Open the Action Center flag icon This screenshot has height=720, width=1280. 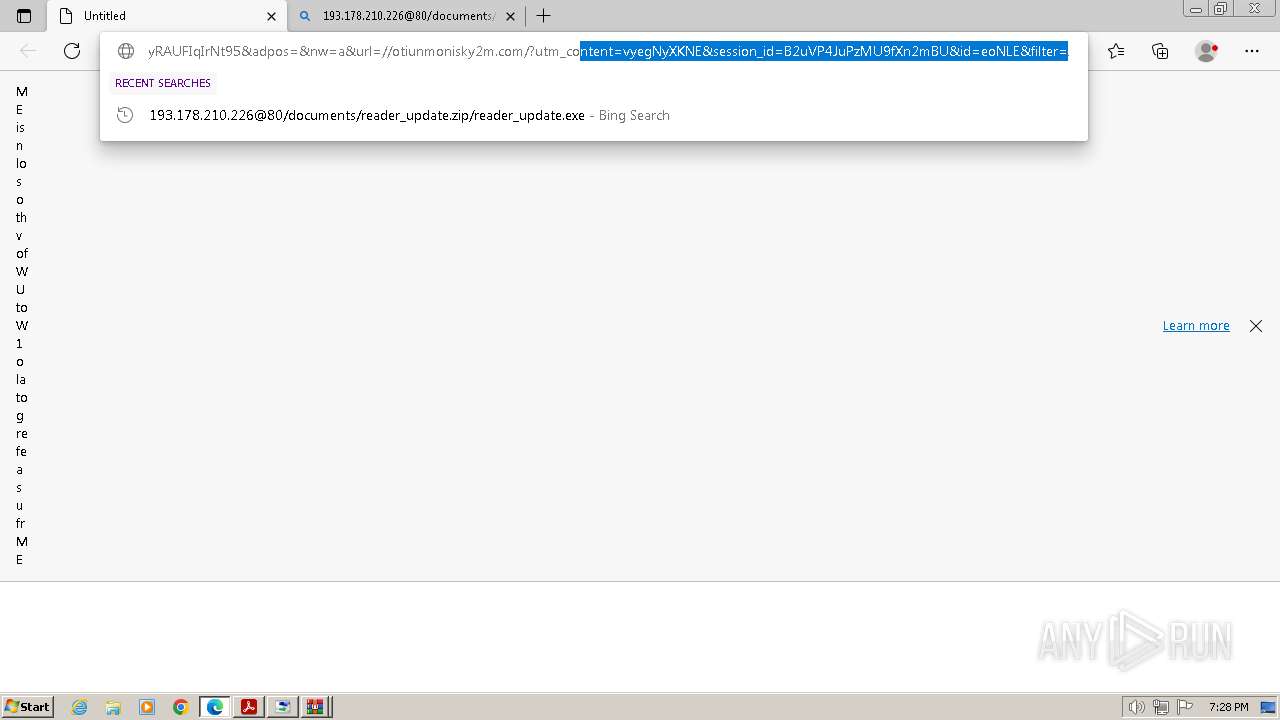coord(1185,707)
